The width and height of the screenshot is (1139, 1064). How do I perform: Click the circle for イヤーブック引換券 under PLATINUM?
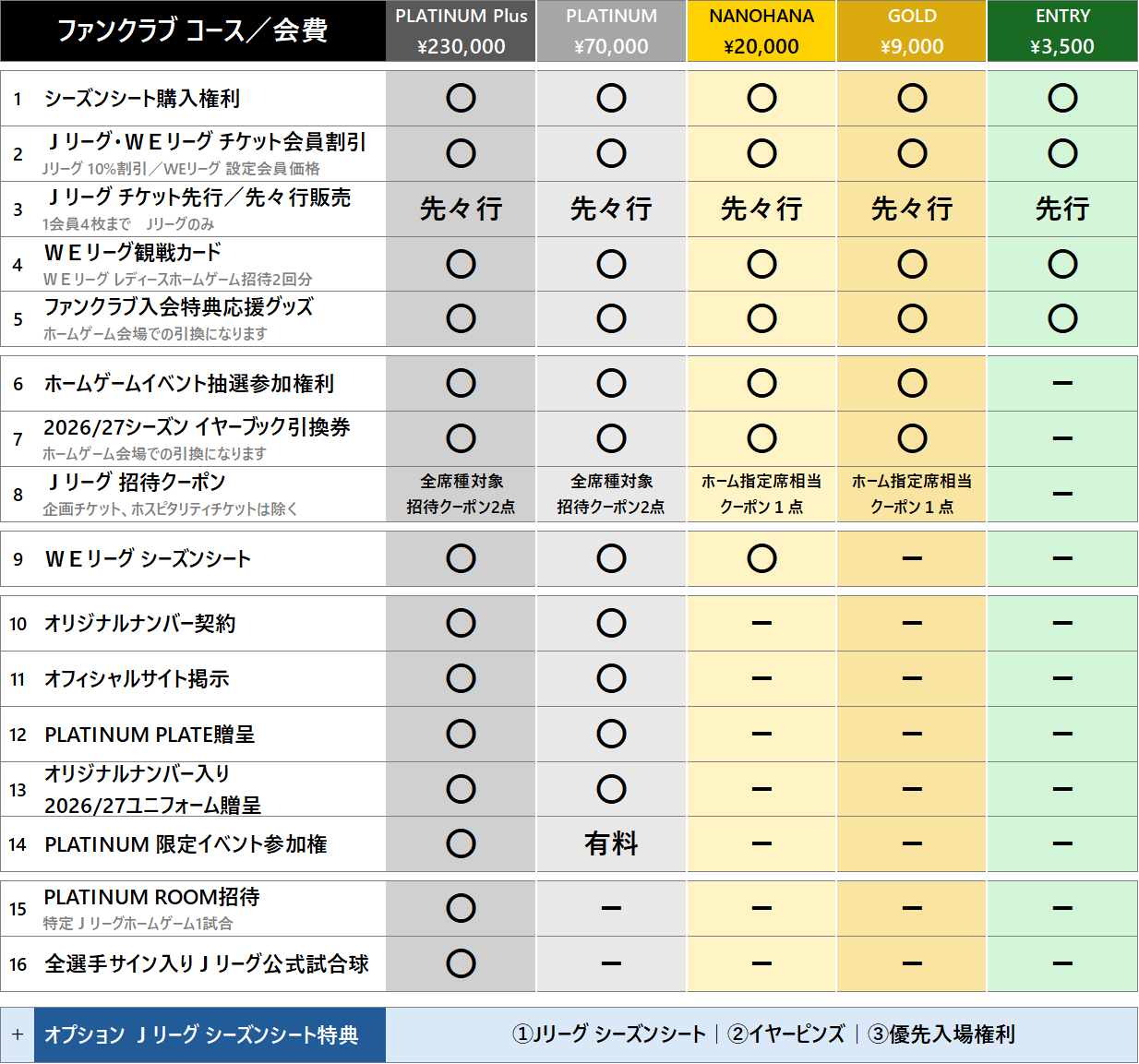coord(611,438)
